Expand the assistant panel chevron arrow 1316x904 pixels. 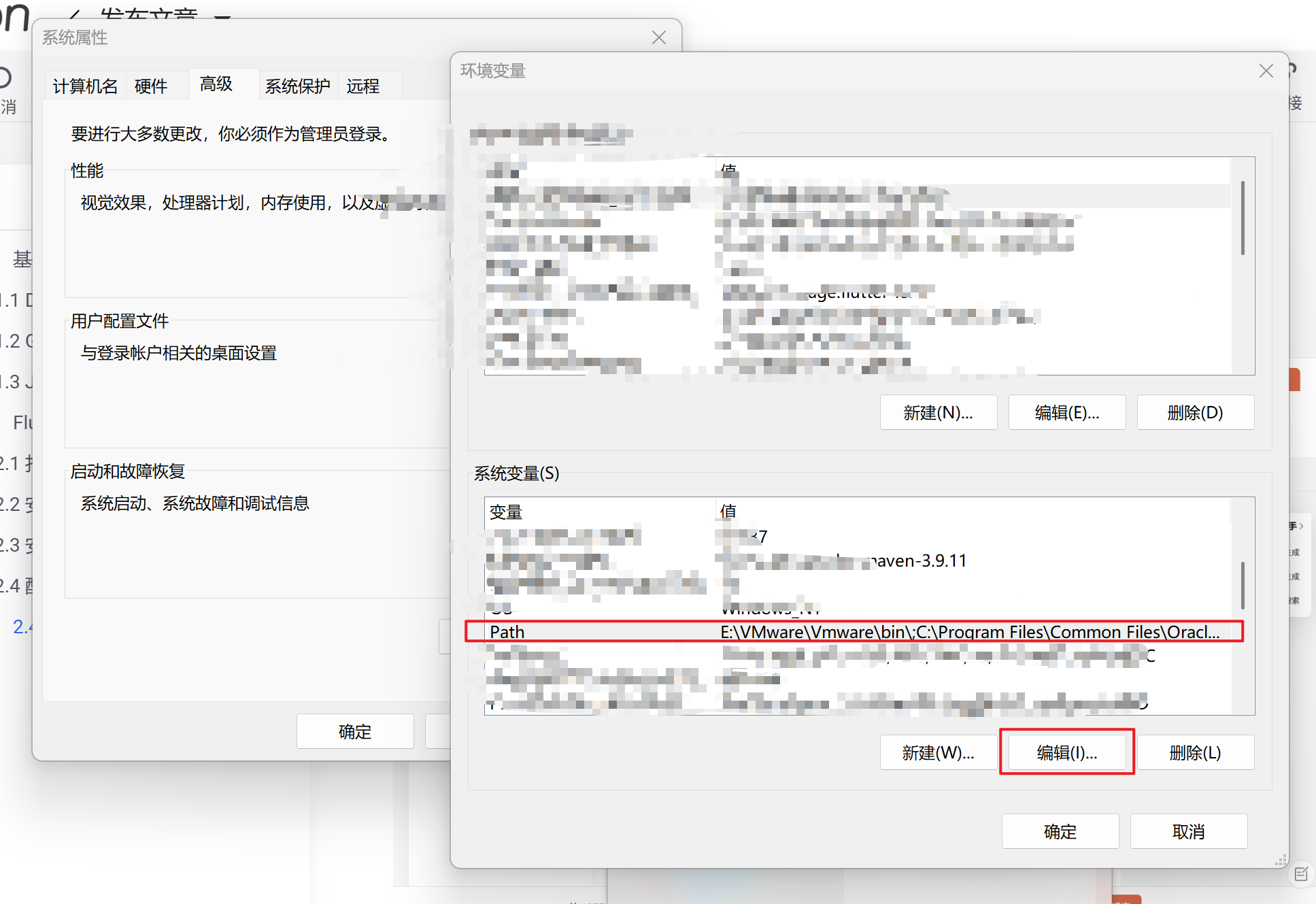coord(1301,526)
